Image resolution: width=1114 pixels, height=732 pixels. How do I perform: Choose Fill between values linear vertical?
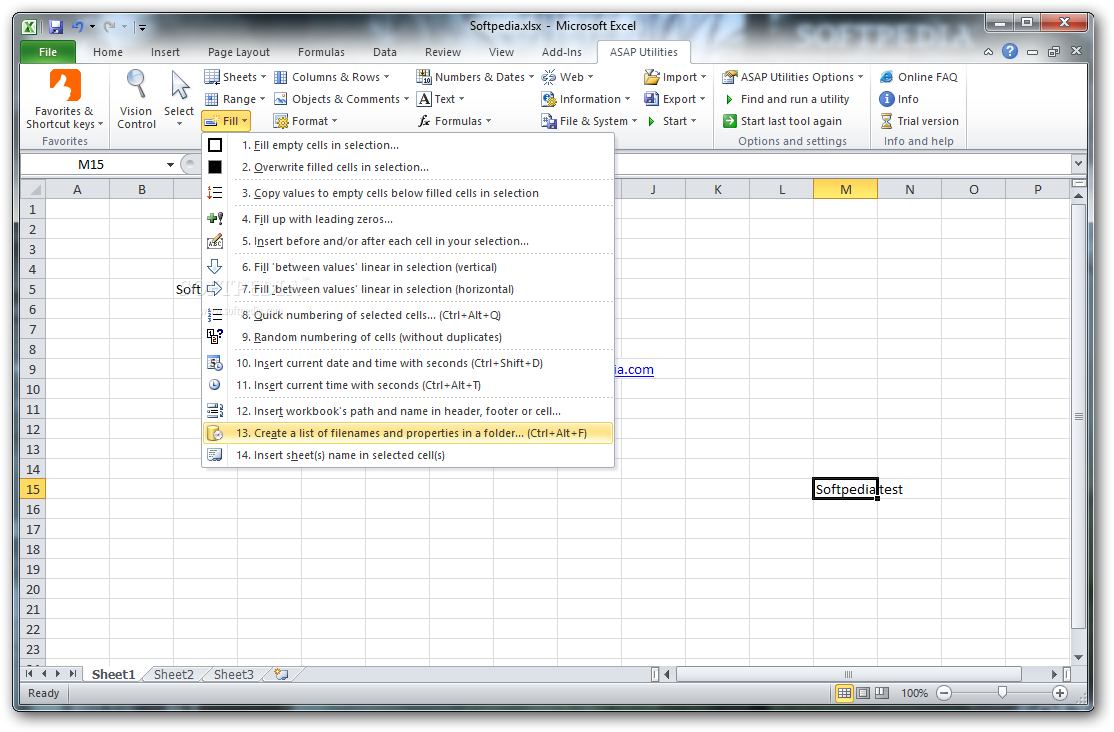click(x=409, y=267)
